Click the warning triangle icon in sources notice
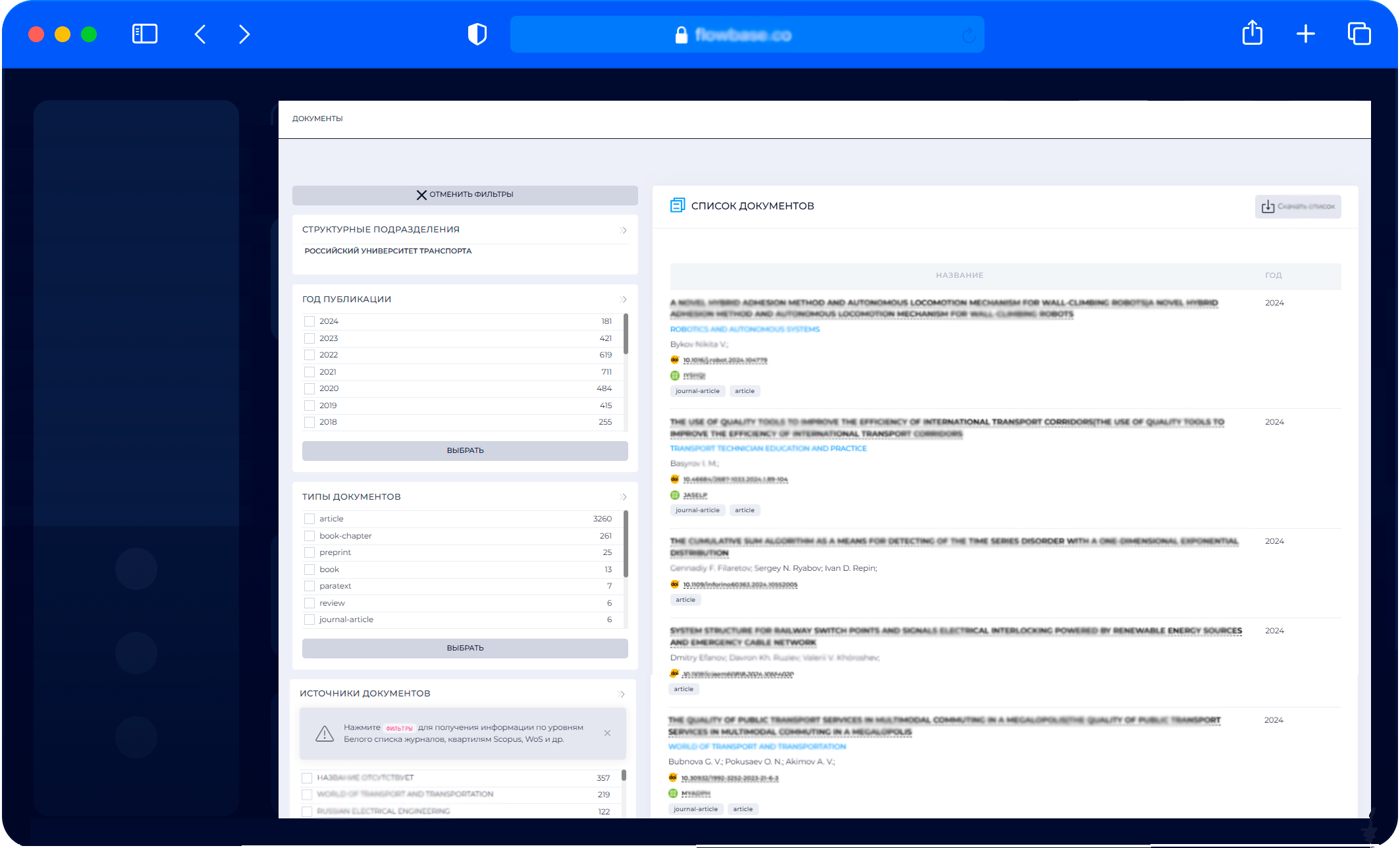 coord(325,733)
